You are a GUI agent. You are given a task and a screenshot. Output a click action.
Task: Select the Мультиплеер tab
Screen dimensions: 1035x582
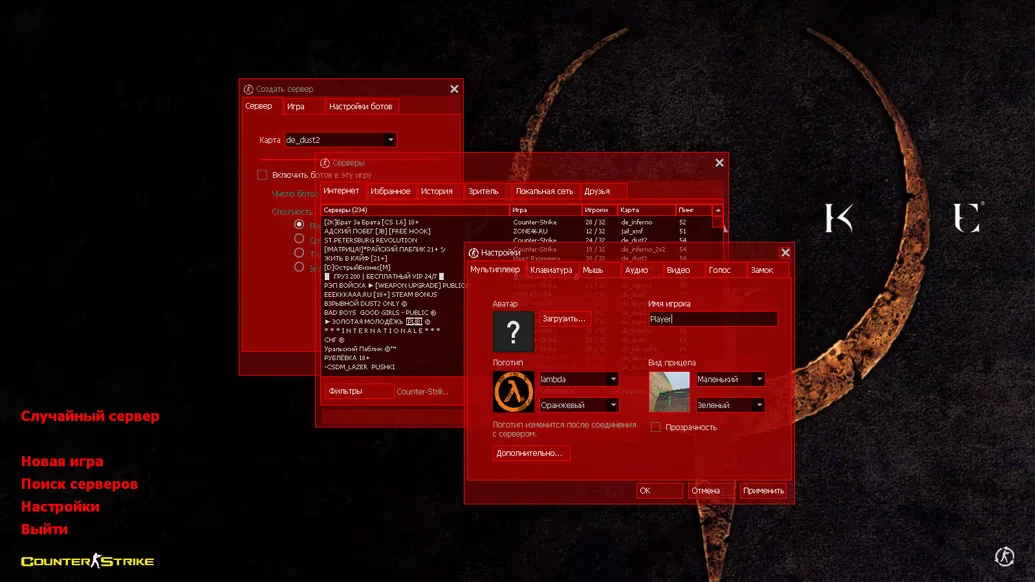(495, 270)
